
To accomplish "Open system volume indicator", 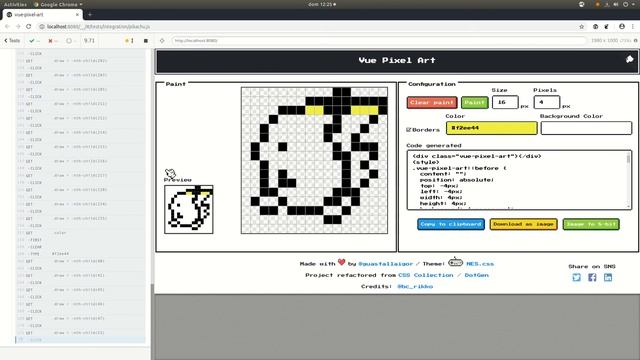I will pyautogui.click(x=616, y=4).
